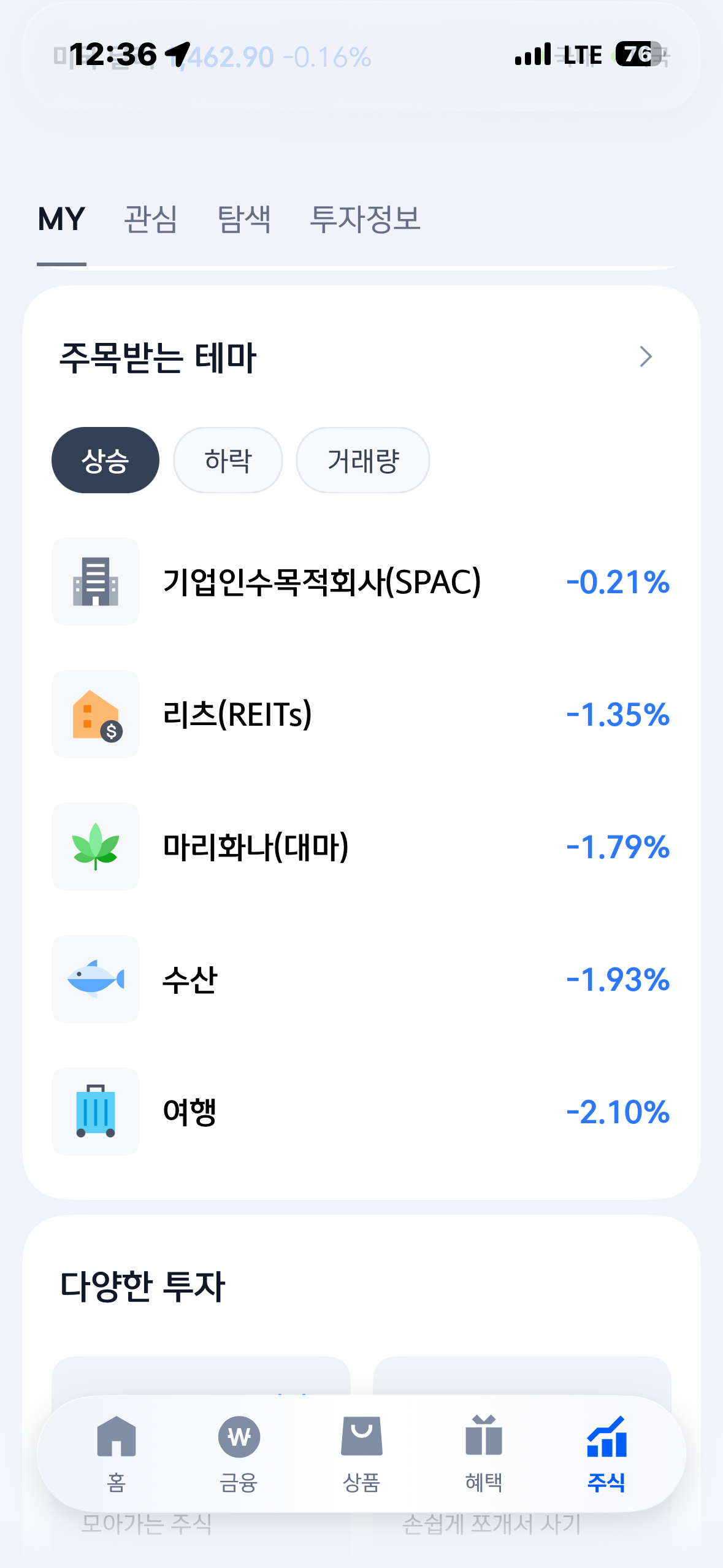The height and width of the screenshot is (1568, 723).
Task: Tap the 수산 fish icon
Action: coord(96,979)
